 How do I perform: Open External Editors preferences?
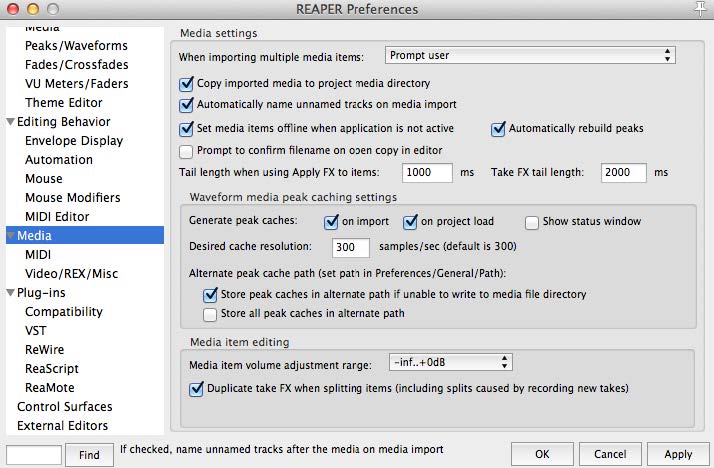[62, 426]
